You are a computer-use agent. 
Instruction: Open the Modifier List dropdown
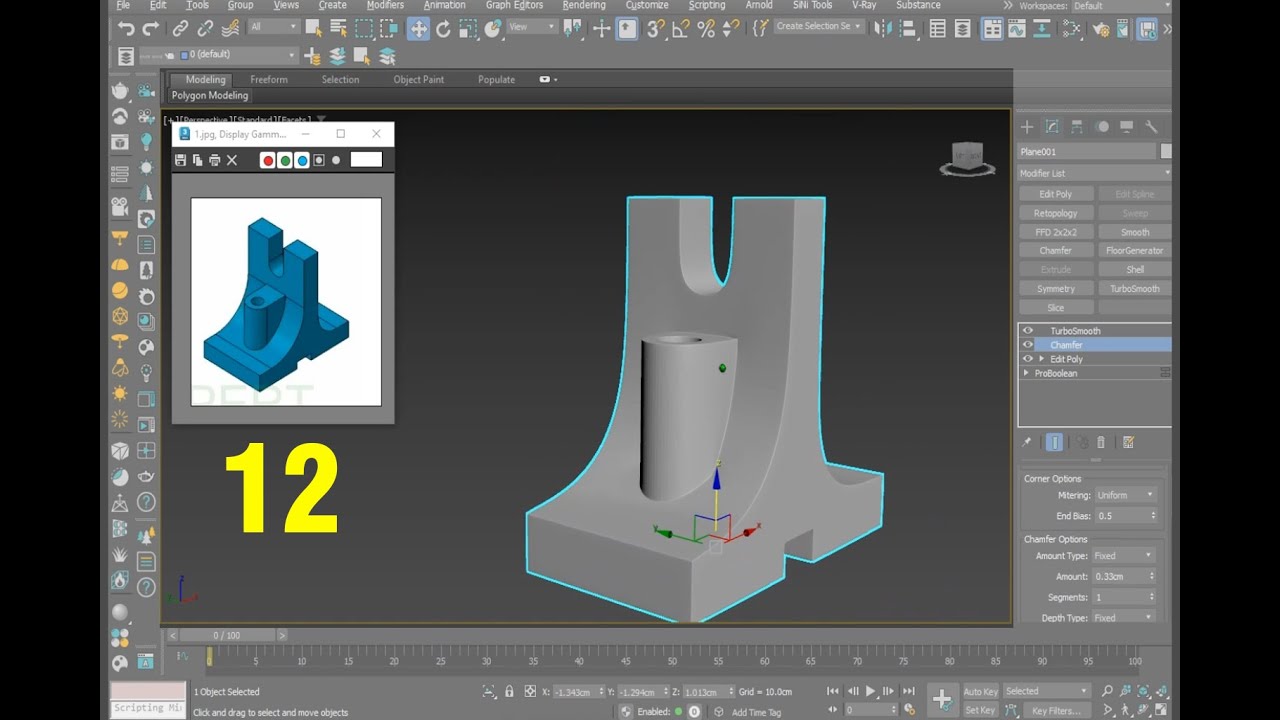(1094, 173)
